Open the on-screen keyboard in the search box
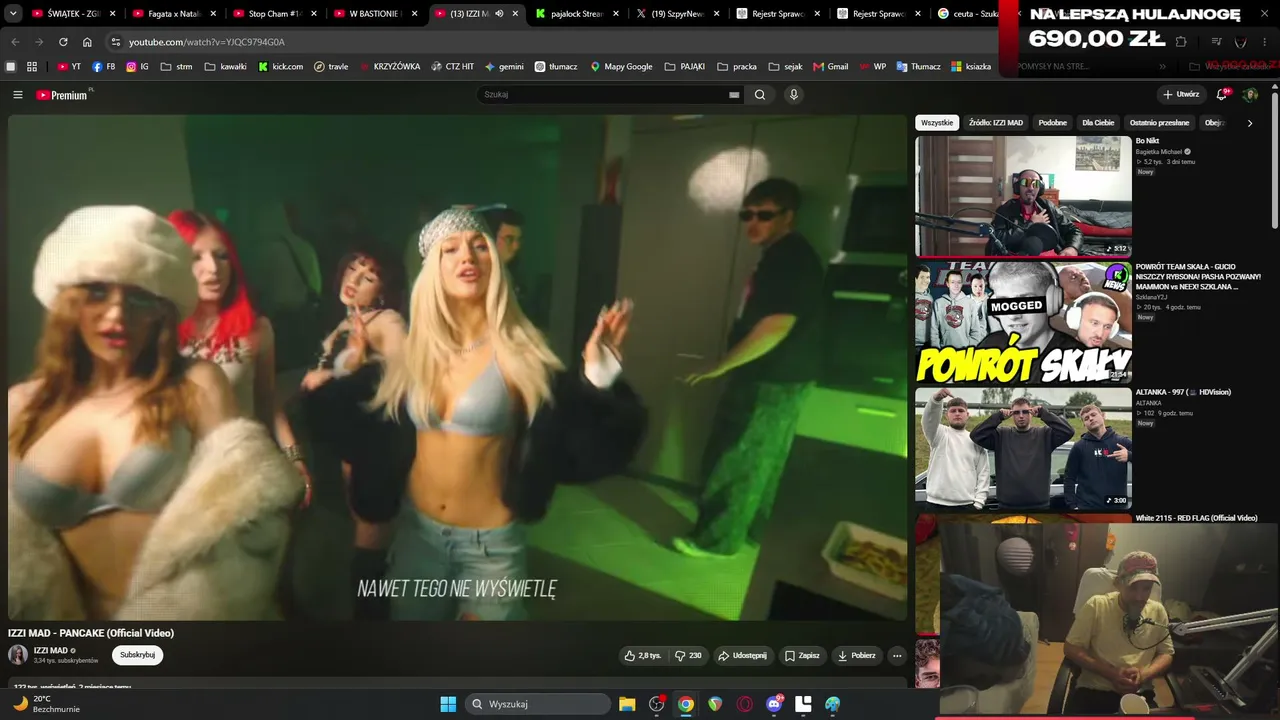This screenshot has width=1280, height=720. tap(734, 95)
